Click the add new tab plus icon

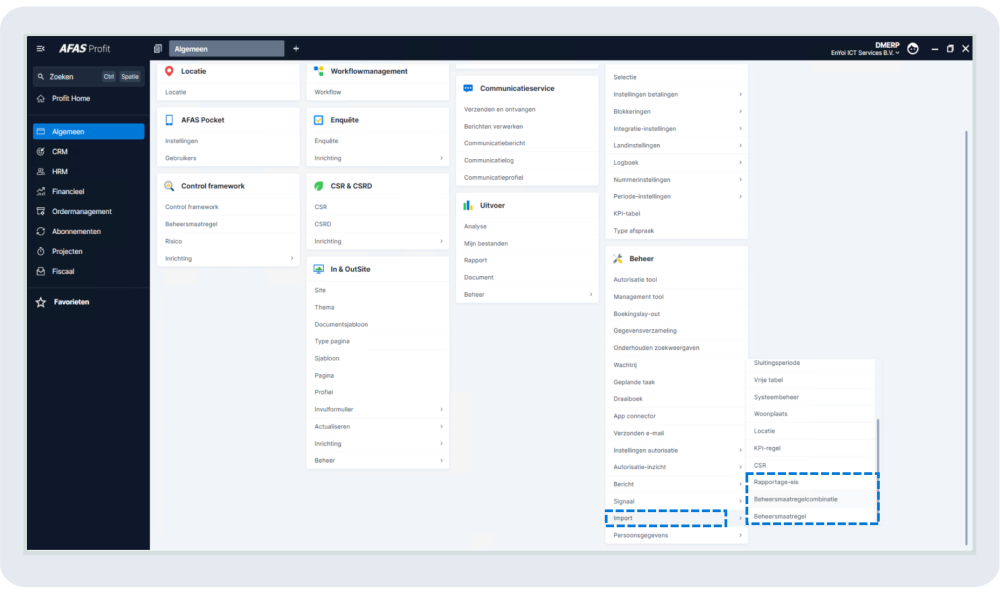[x=296, y=48]
